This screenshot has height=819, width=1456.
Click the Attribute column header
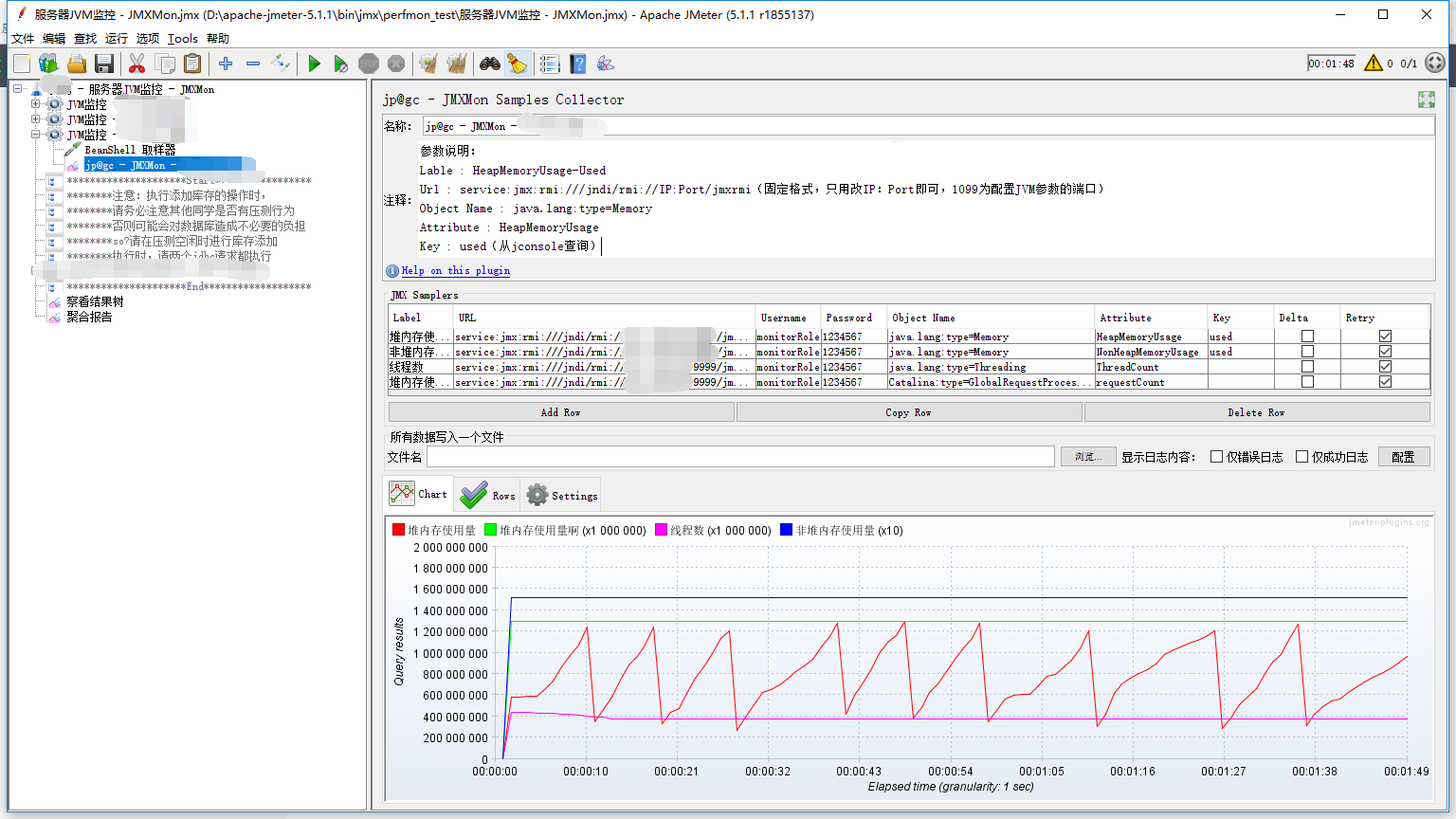point(1152,318)
